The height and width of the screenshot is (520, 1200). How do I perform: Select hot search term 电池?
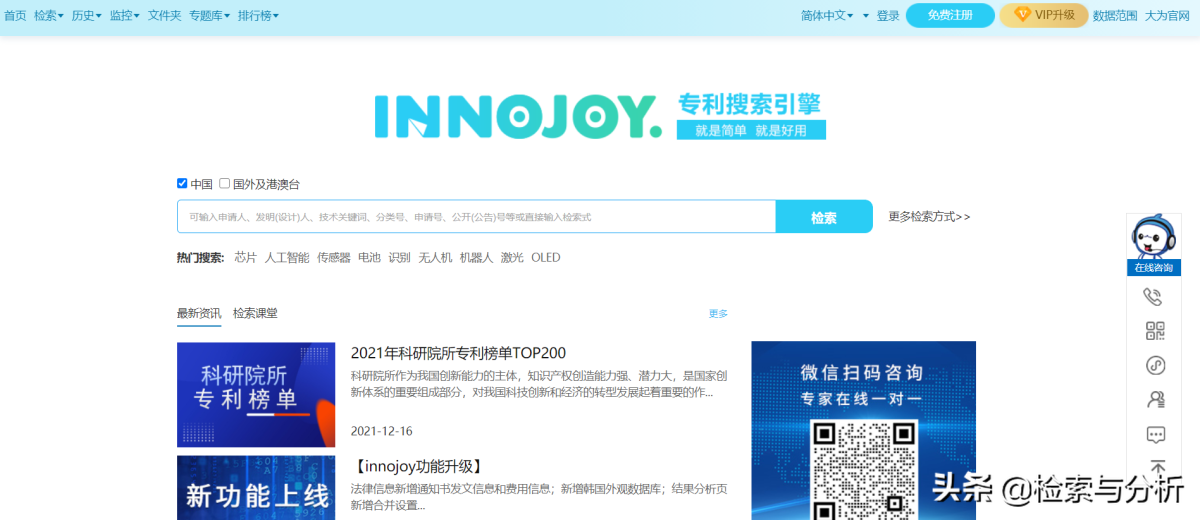coord(369,257)
